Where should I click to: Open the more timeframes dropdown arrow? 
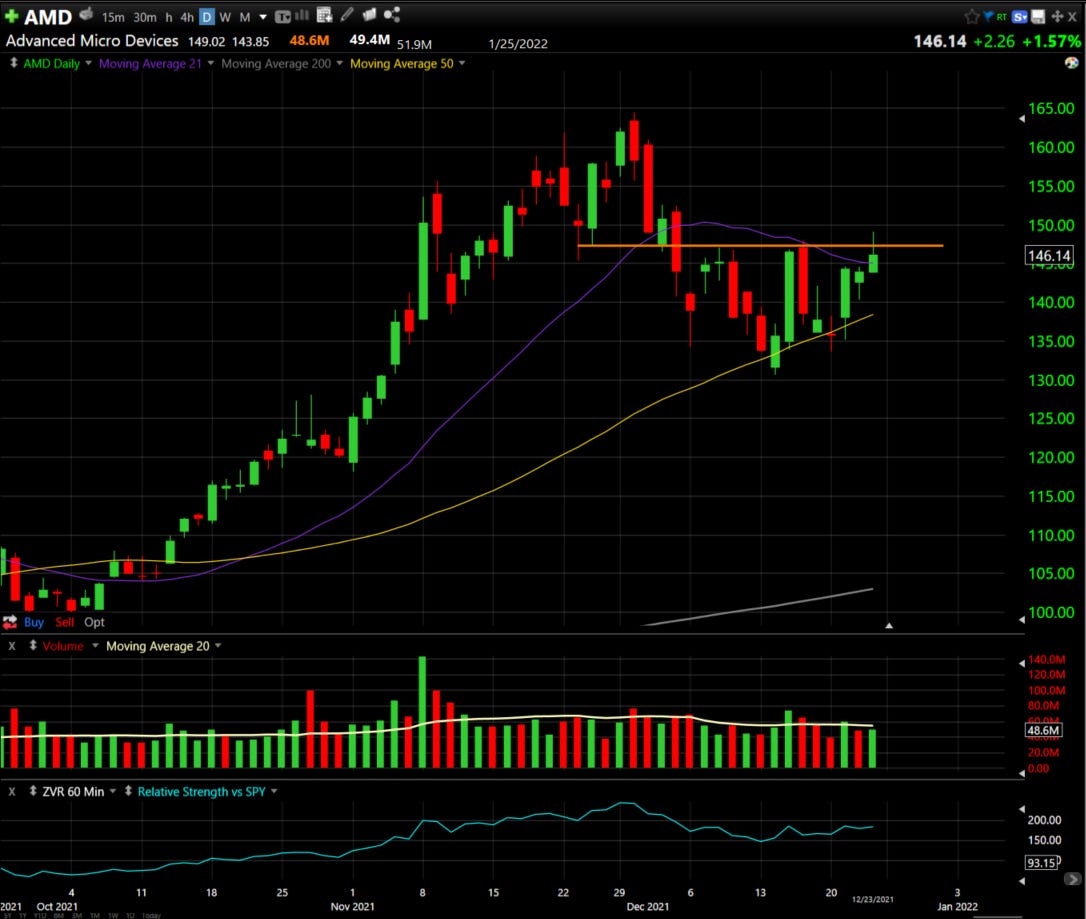pyautogui.click(x=263, y=17)
